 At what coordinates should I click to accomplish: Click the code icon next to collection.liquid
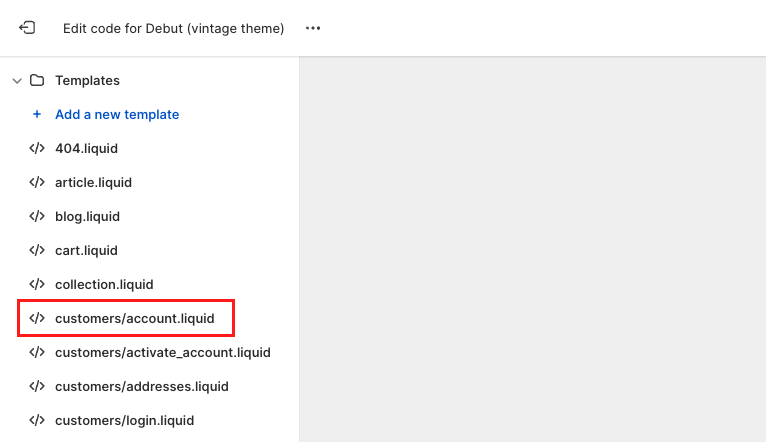[x=37, y=284]
